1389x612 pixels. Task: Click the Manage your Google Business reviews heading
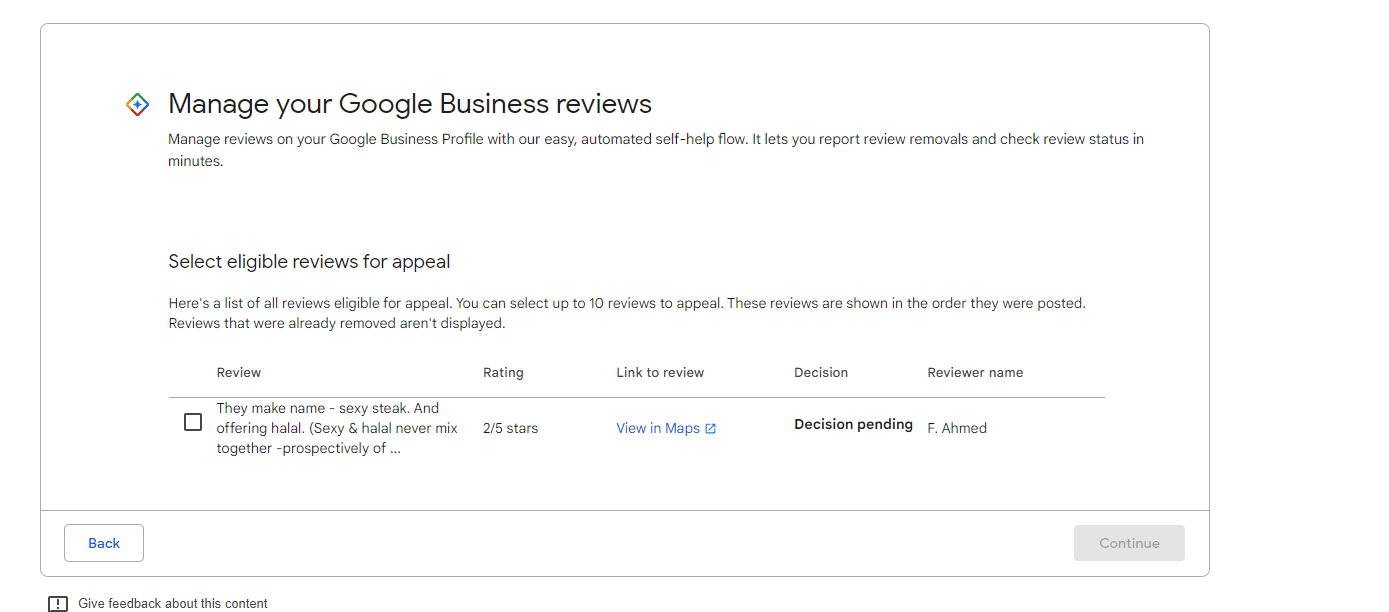(x=410, y=104)
